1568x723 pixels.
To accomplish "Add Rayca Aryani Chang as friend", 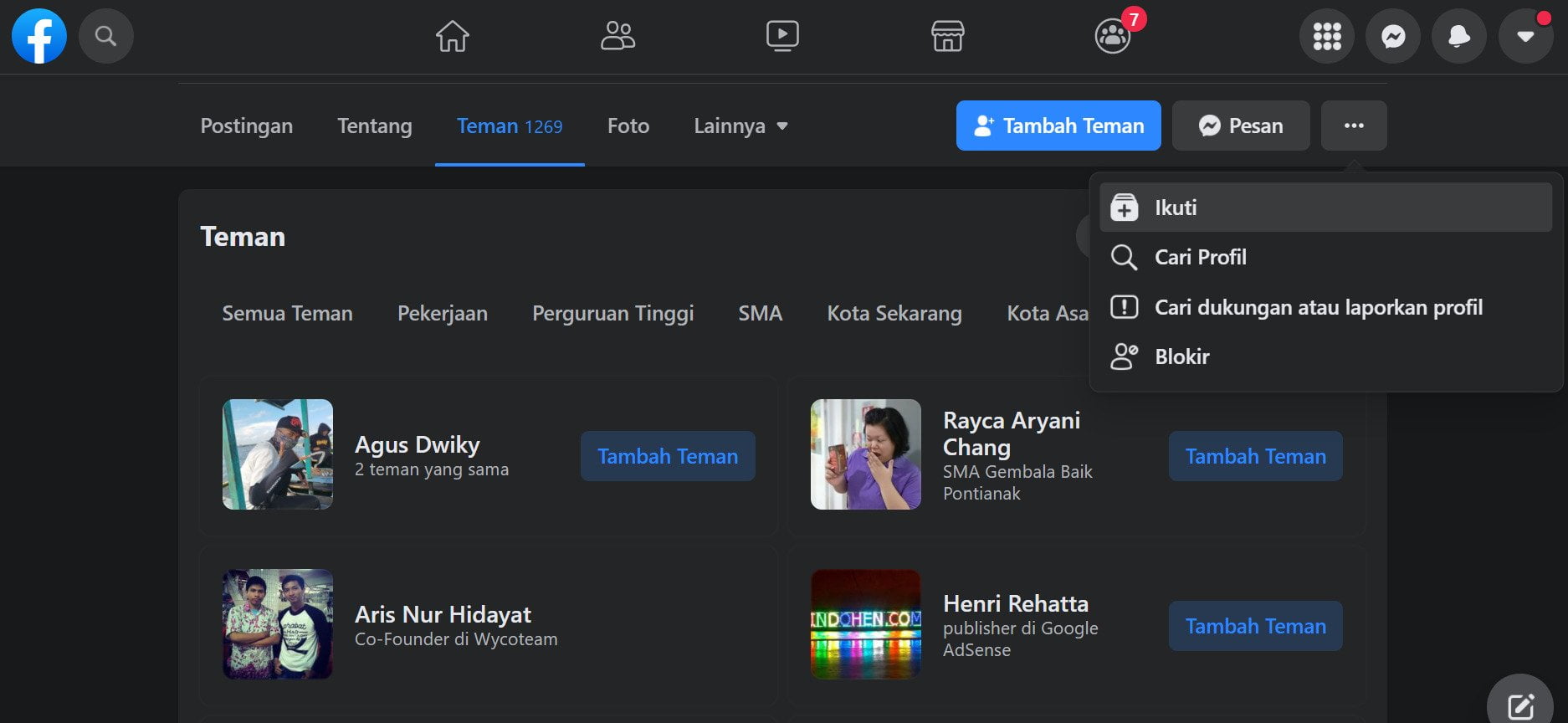I will click(1256, 456).
